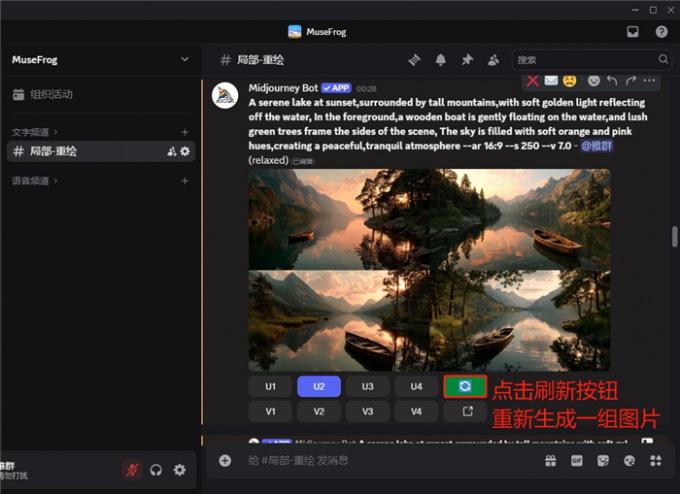The image size is (680, 494).
Task: Open the help question mark icon
Action: tap(661, 32)
